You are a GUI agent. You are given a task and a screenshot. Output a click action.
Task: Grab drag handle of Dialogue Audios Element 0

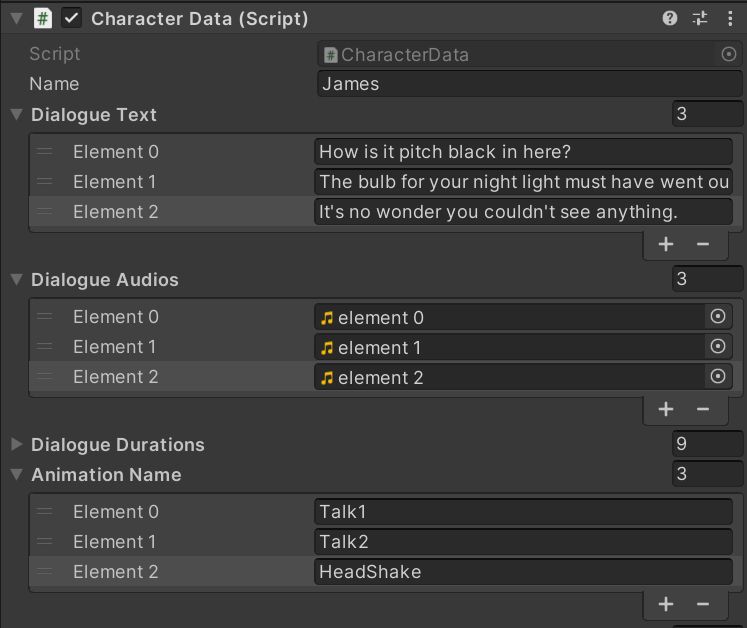[x=45, y=316]
